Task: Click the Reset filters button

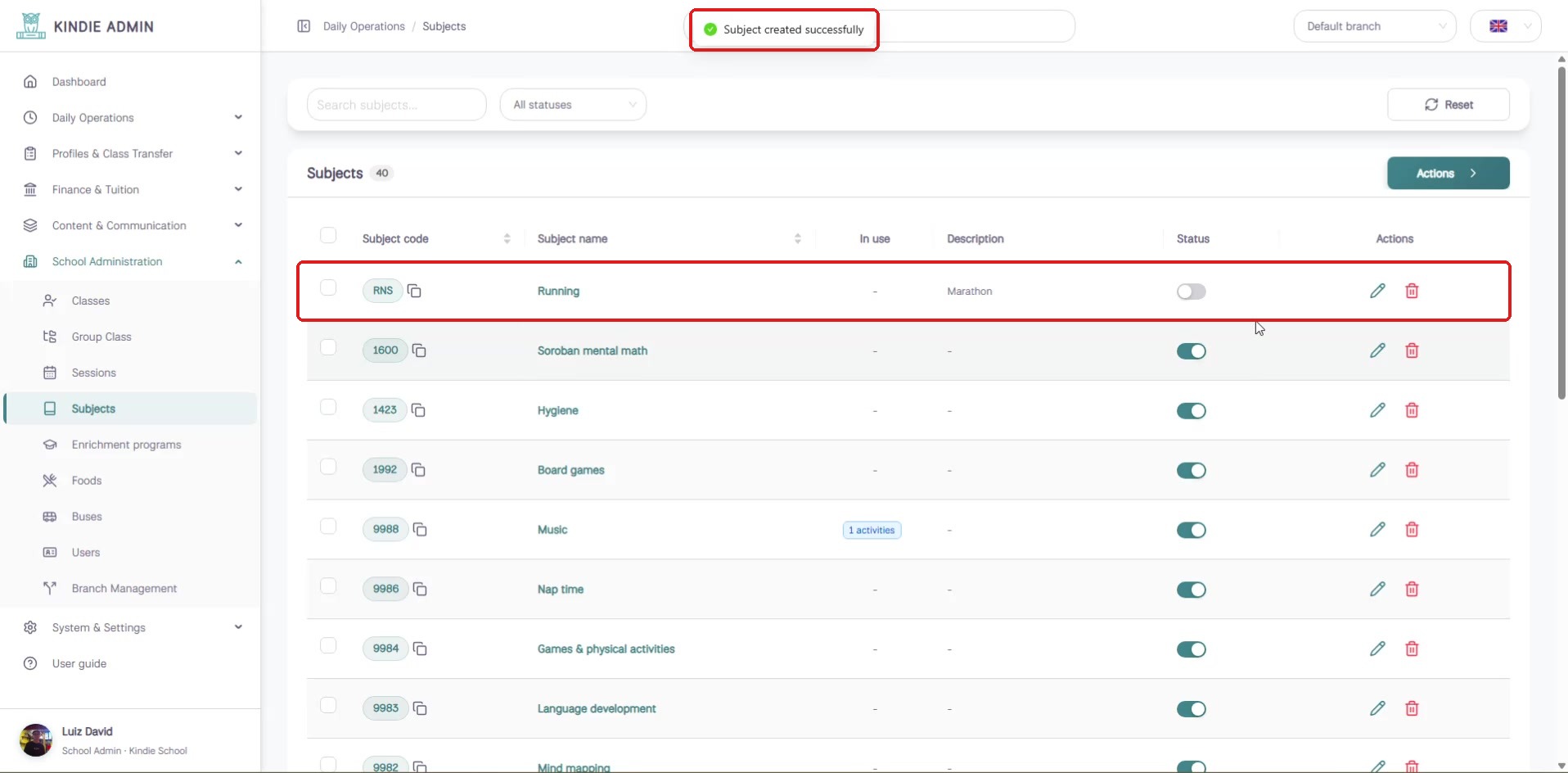Action: coord(1449,105)
